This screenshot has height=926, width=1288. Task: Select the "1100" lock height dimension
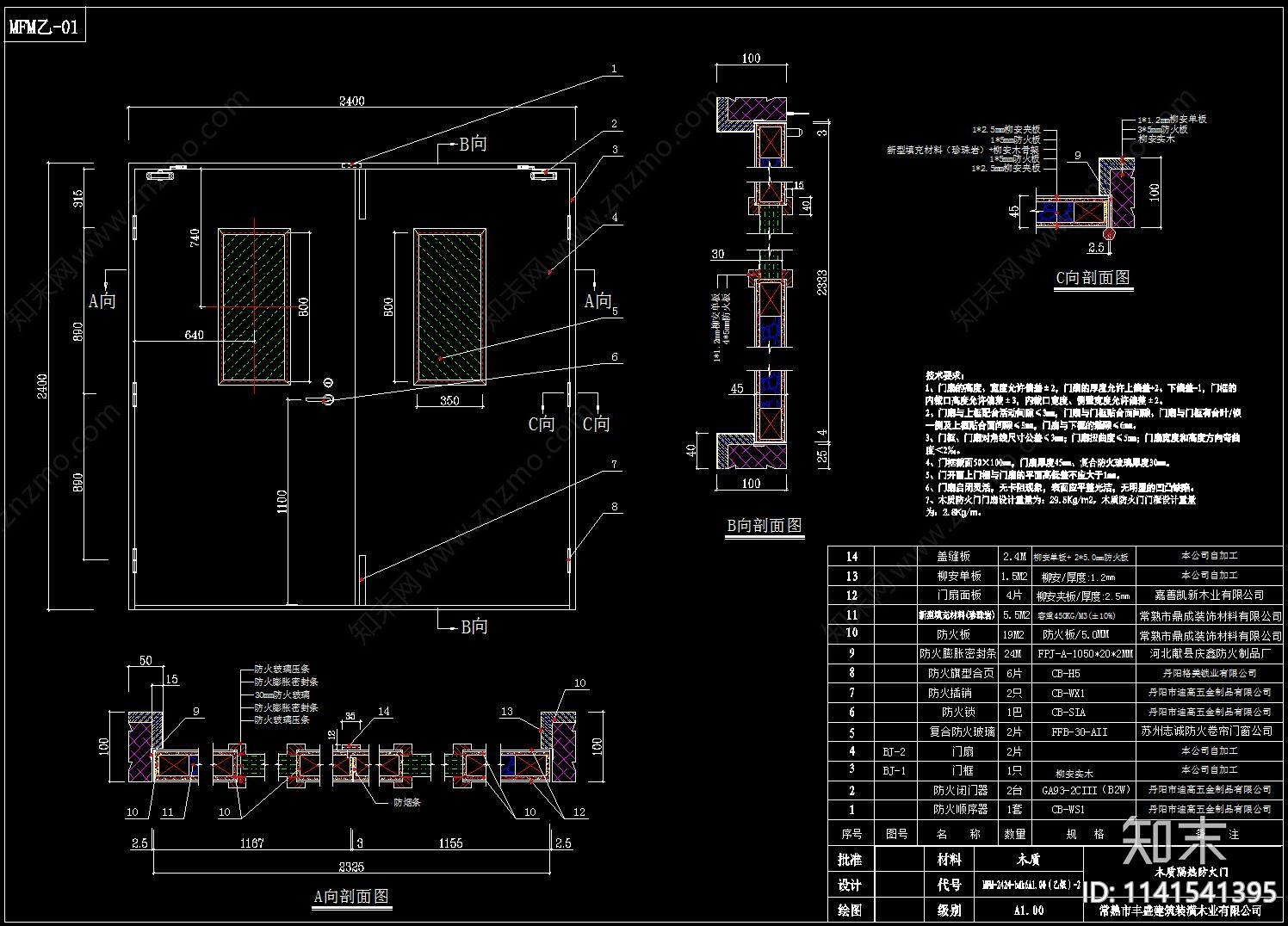click(x=282, y=503)
